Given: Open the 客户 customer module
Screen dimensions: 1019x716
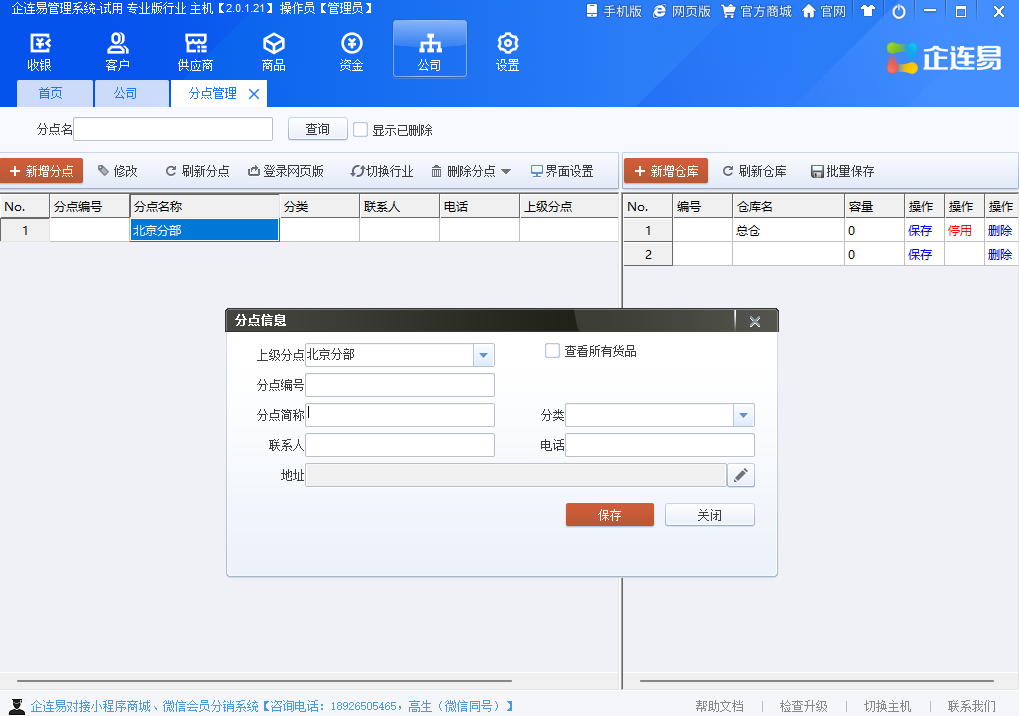Looking at the screenshot, I should (117, 52).
